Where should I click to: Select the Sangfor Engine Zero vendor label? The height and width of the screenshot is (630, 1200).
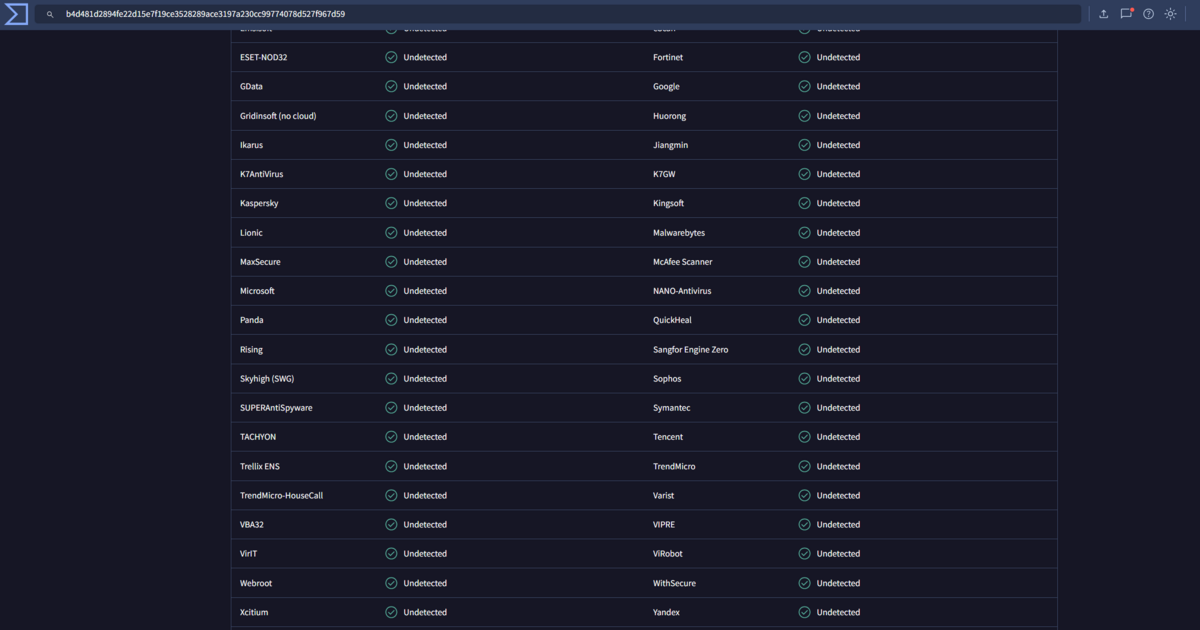(x=690, y=350)
